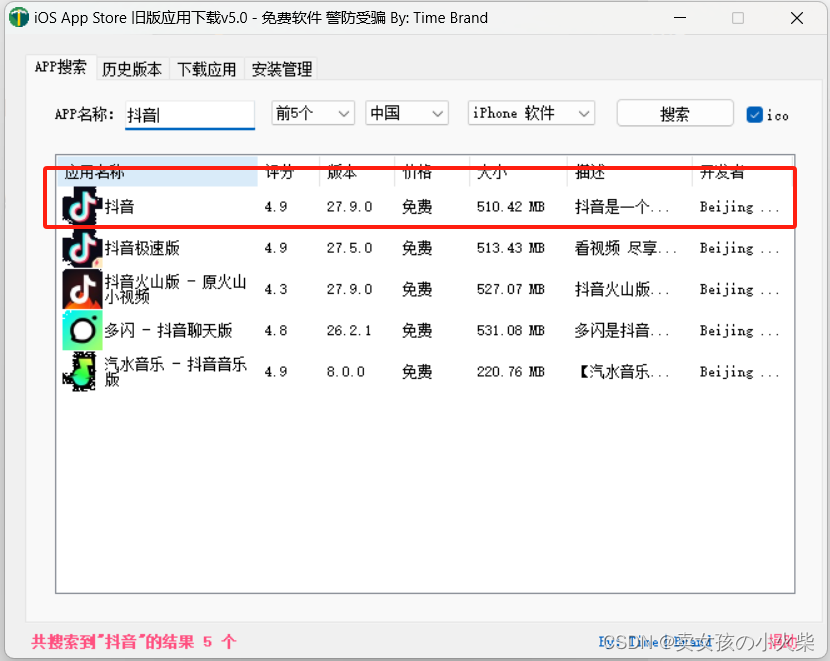Click the title bar application icon
Screen dimensions: 830x661
click(19, 17)
